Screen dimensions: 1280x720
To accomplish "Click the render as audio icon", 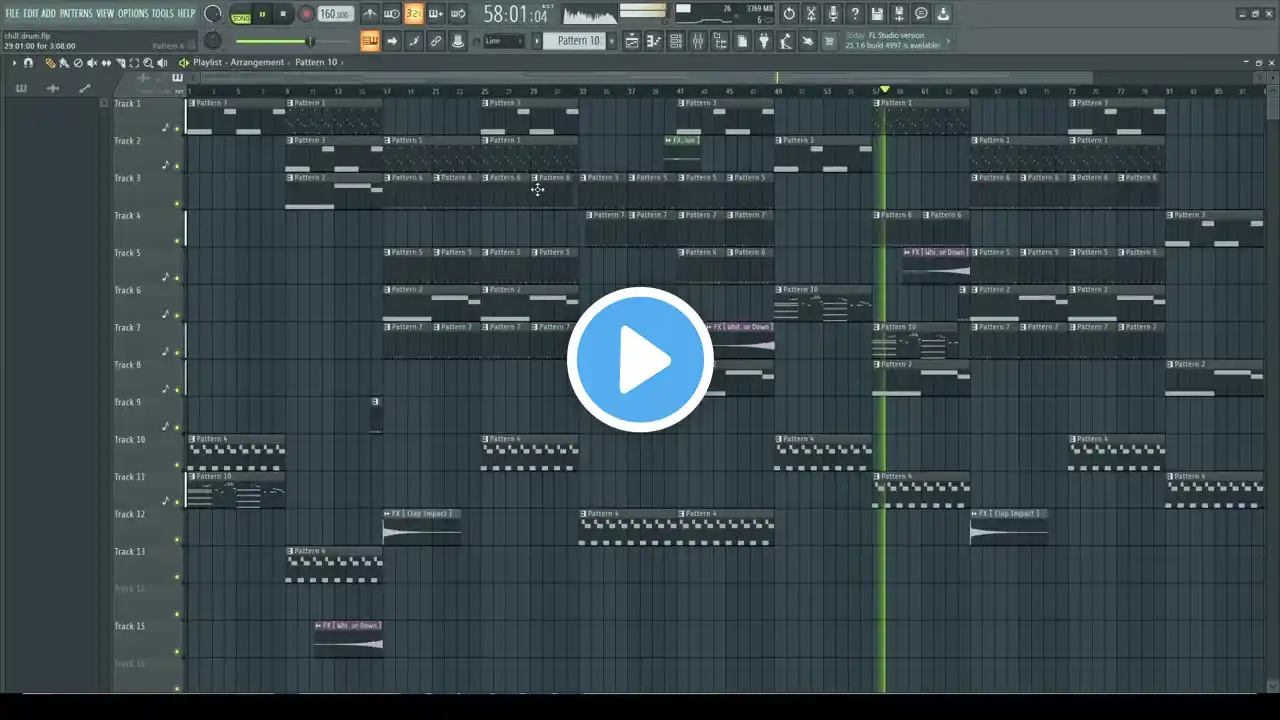I will pos(899,14).
